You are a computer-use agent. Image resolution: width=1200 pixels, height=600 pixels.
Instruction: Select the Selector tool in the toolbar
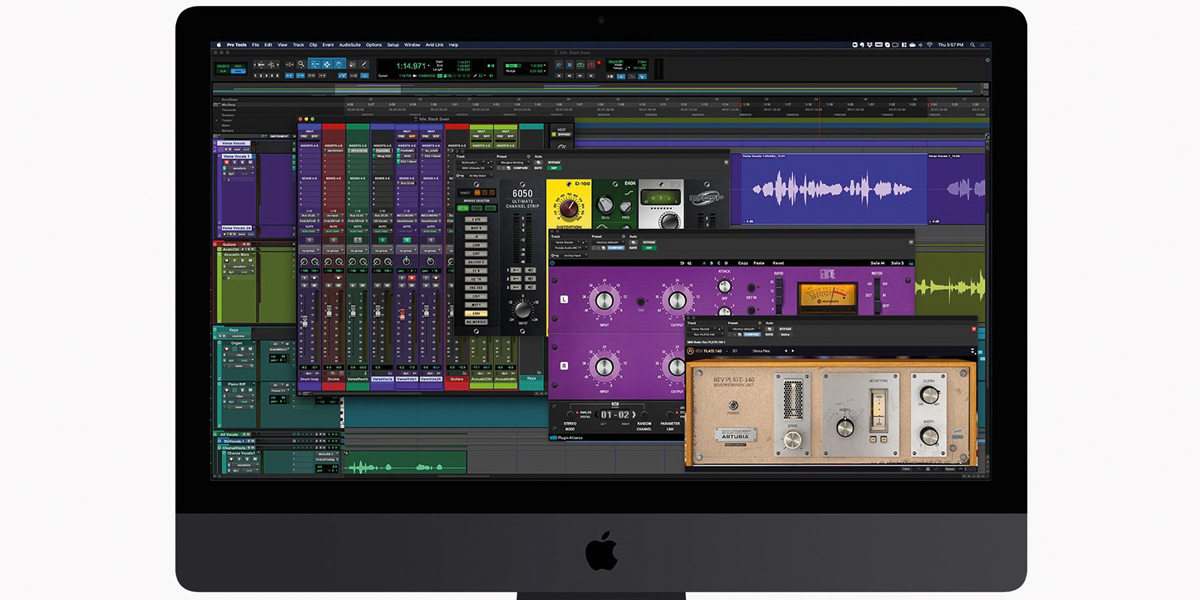(x=327, y=64)
